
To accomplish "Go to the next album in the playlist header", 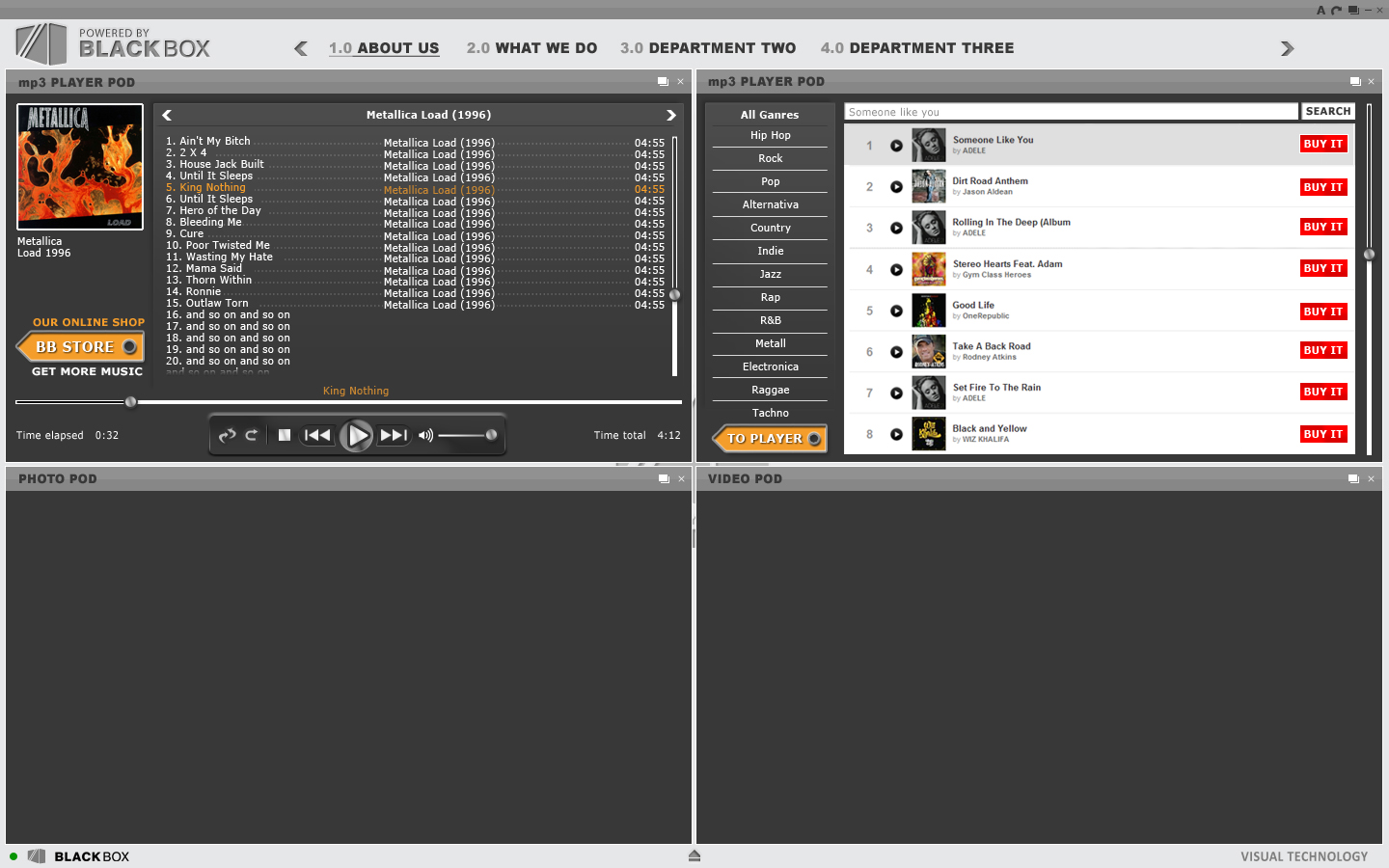I will (x=670, y=115).
